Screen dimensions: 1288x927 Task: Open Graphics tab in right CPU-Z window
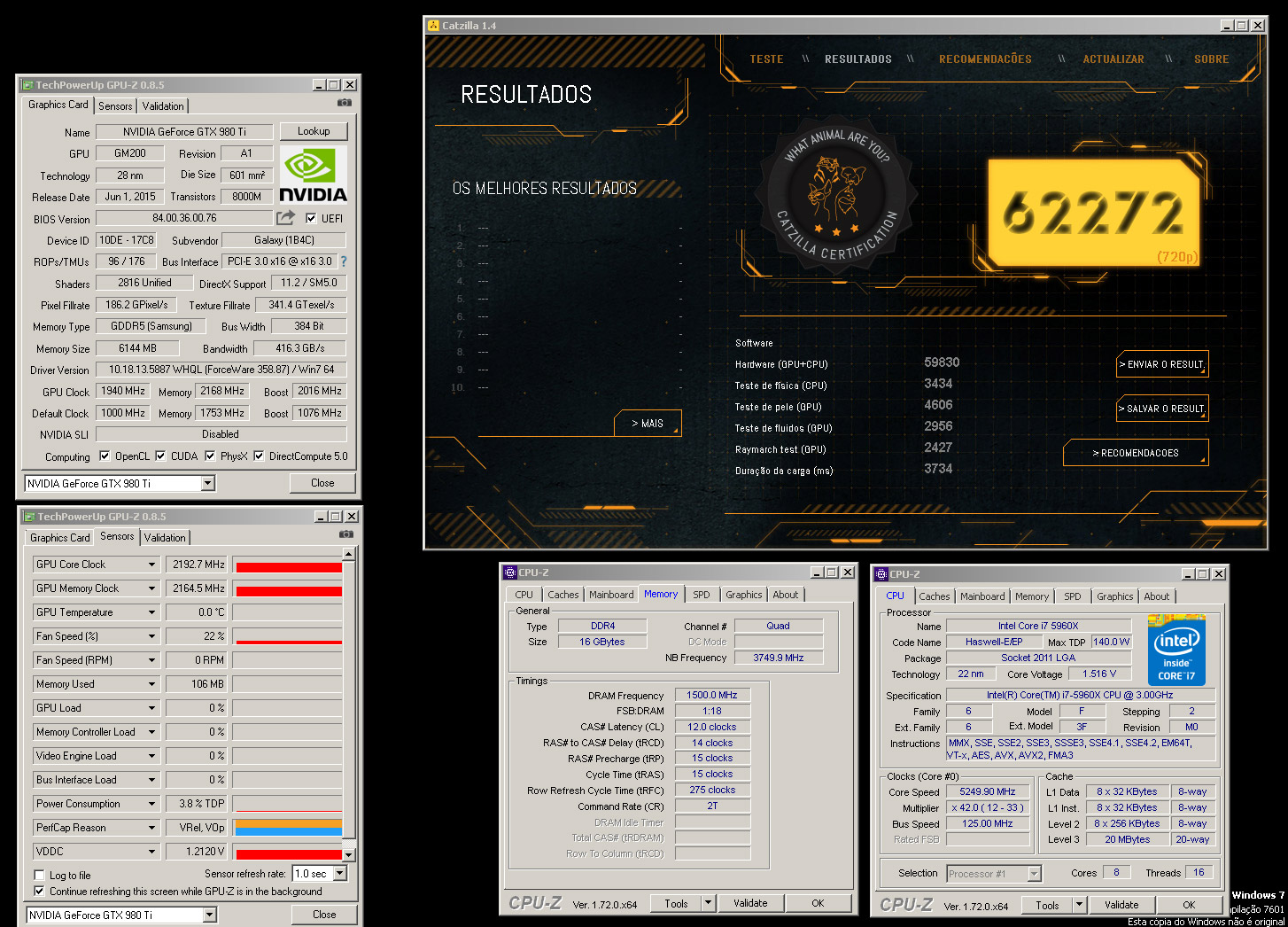(x=1114, y=596)
